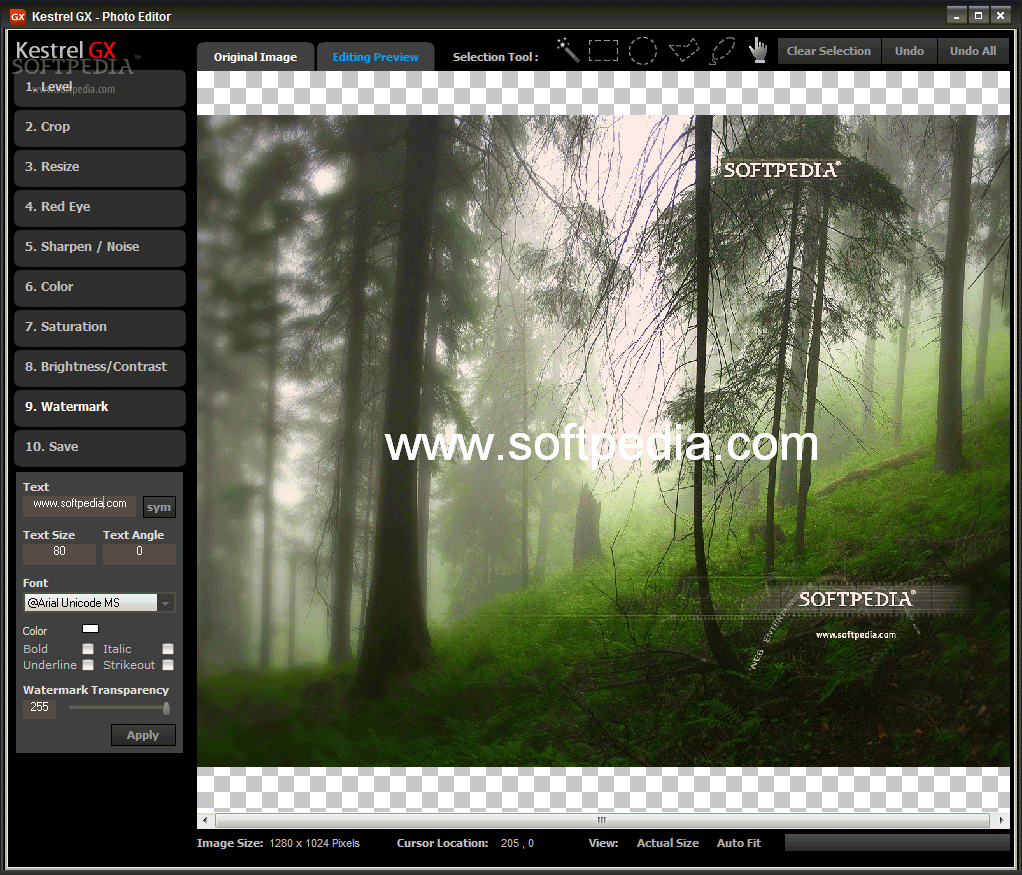Open step 3. Resize
The width and height of the screenshot is (1022, 875).
(x=100, y=168)
